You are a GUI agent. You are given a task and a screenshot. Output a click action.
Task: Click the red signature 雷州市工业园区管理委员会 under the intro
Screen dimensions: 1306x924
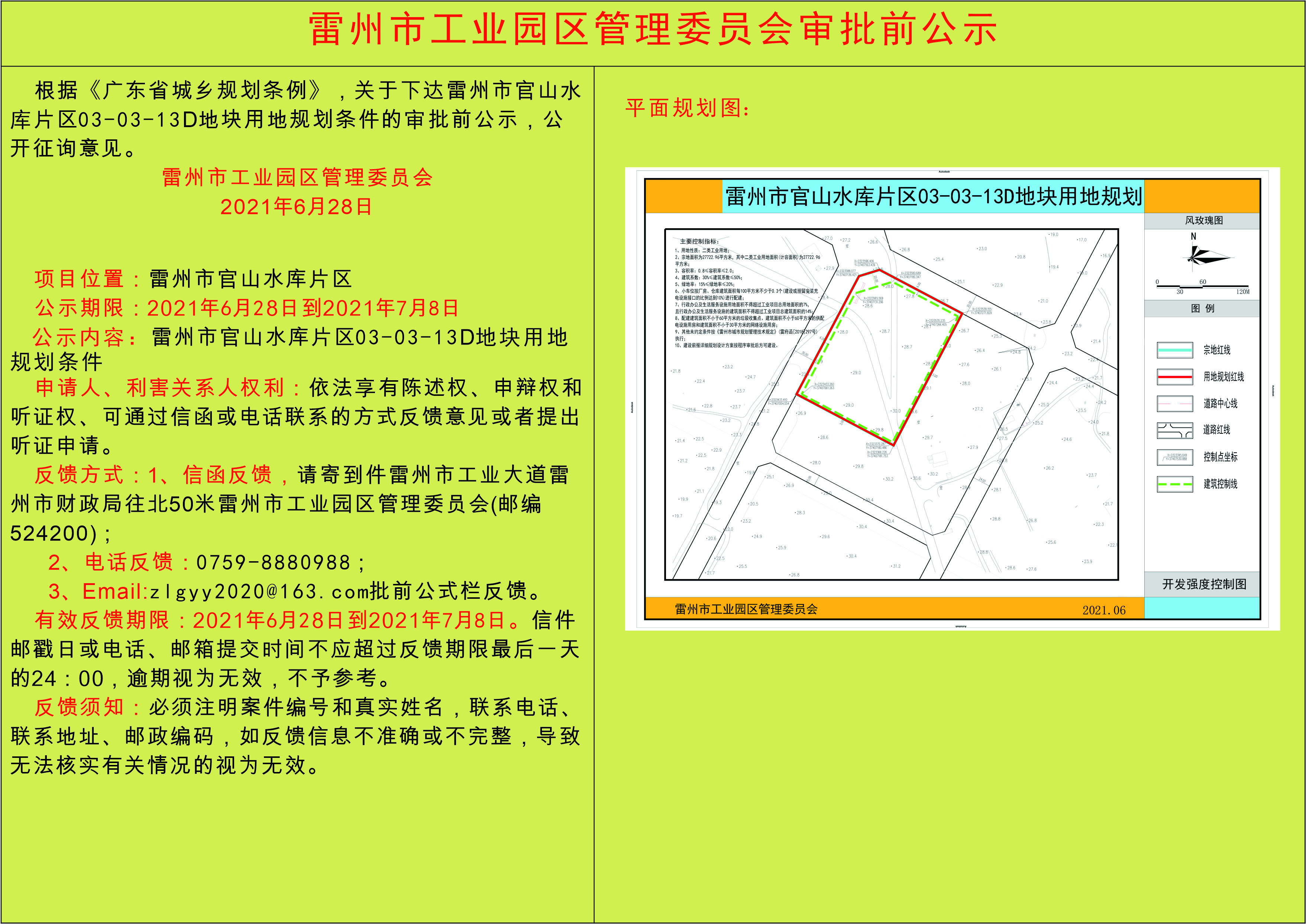pyautogui.click(x=297, y=178)
